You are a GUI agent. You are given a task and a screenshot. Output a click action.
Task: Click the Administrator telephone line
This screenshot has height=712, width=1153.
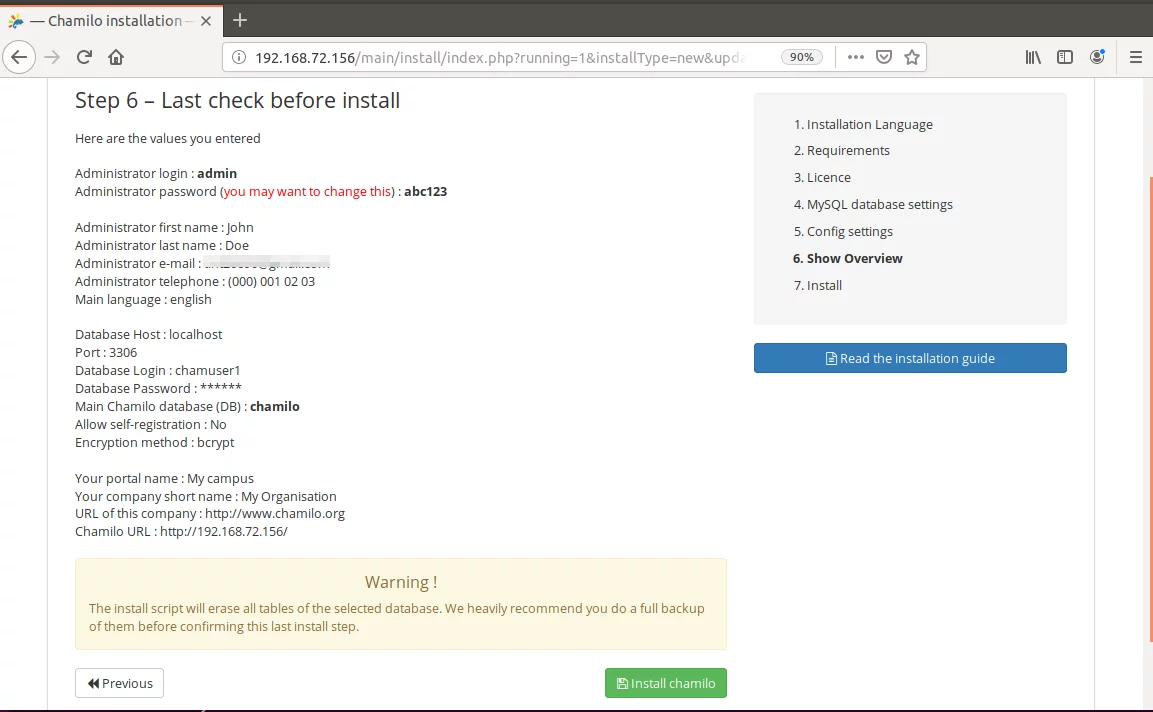point(195,282)
